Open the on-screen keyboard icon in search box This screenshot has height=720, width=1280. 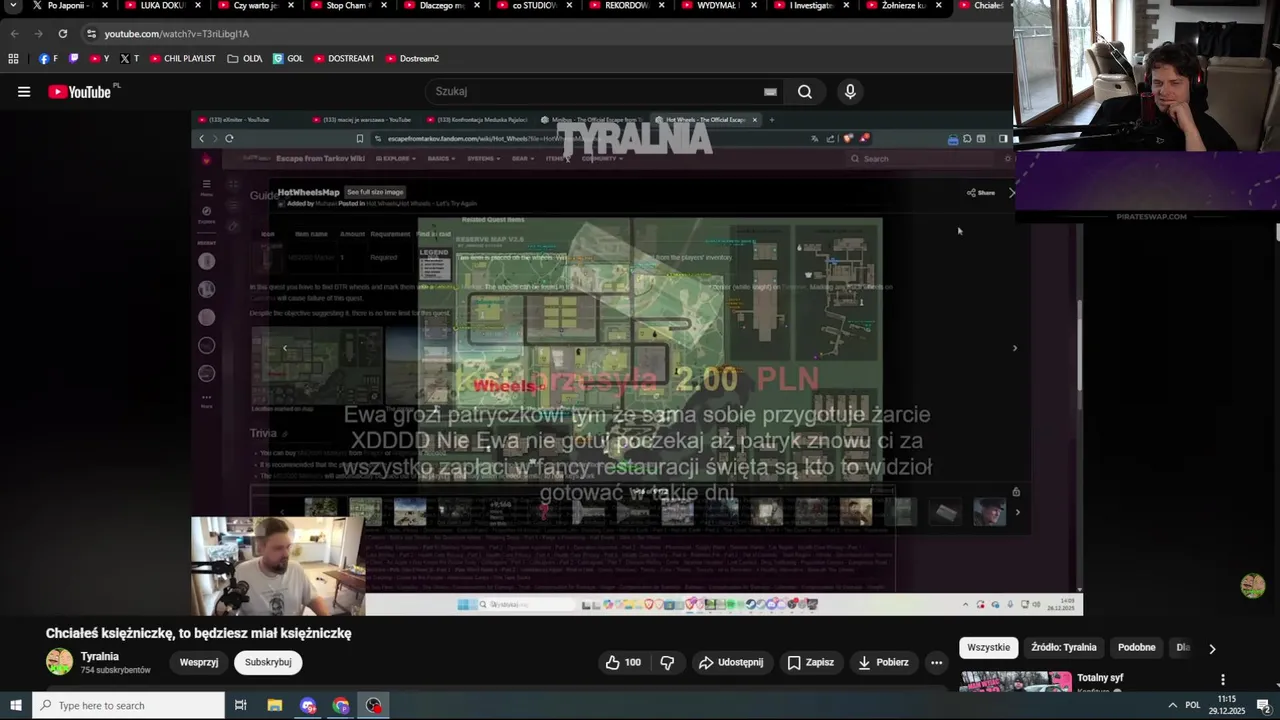(770, 92)
